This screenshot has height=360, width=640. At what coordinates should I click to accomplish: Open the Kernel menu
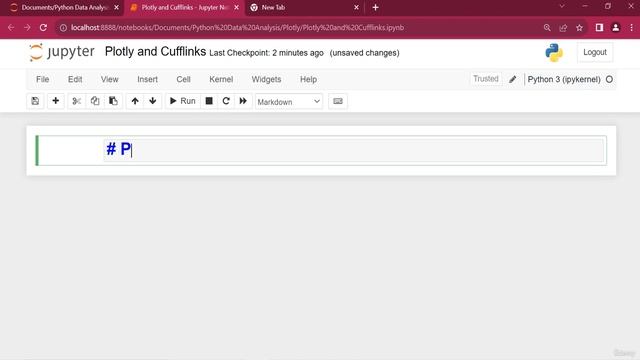tap(221, 79)
